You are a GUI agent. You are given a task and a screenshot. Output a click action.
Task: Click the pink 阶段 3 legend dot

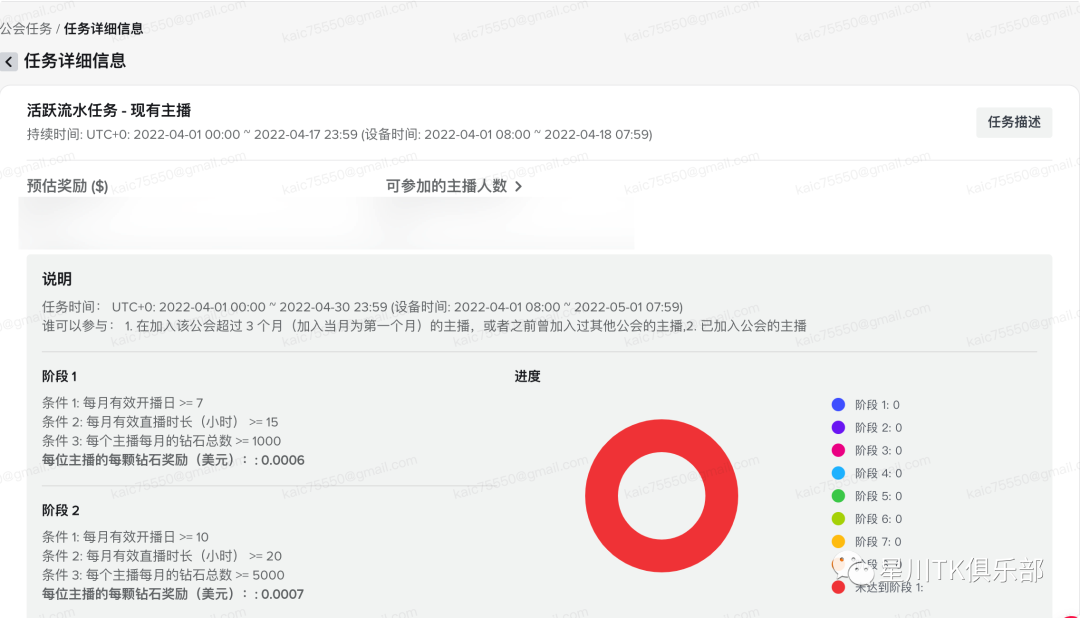(x=836, y=450)
